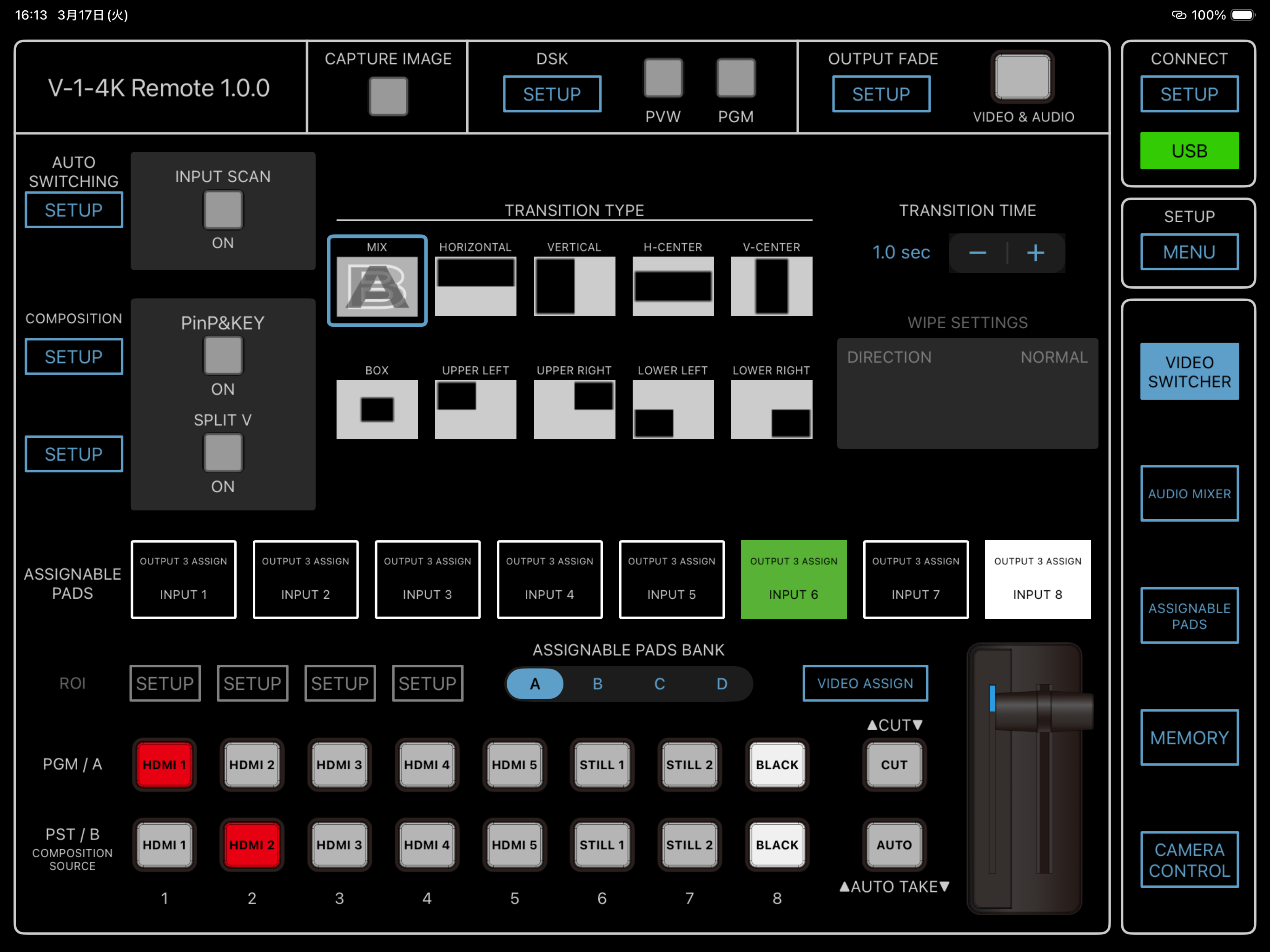Select assignable pads bank C
The height and width of the screenshot is (952, 1270).
coord(659,683)
